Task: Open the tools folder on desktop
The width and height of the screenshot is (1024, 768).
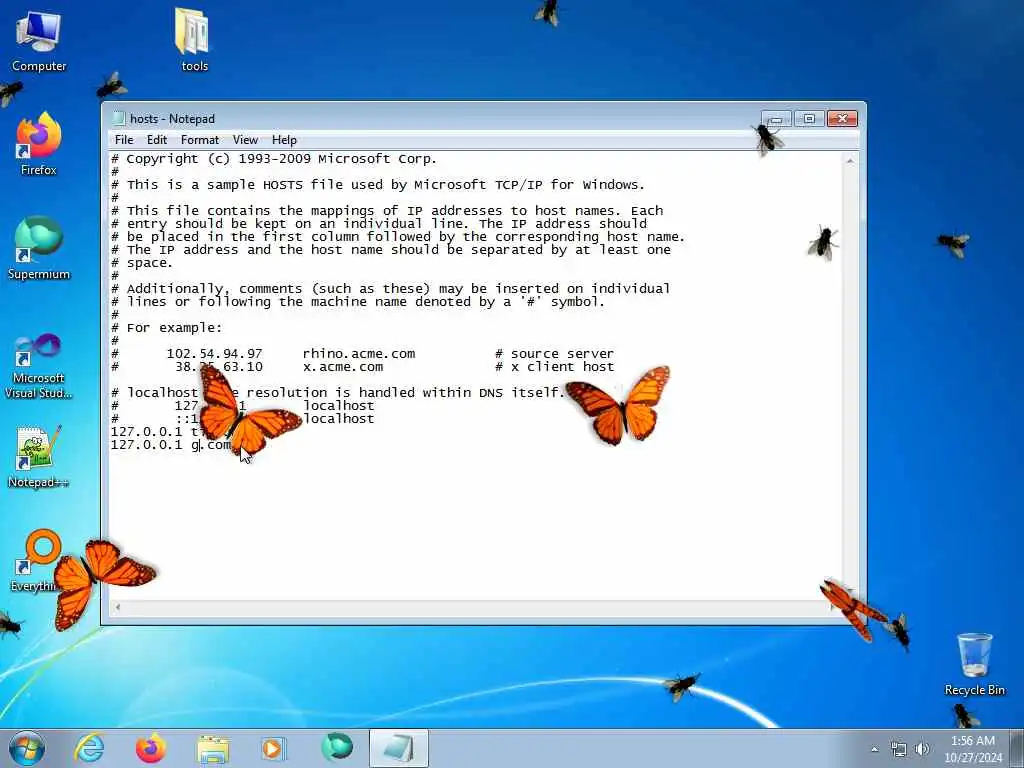Action: 194,39
